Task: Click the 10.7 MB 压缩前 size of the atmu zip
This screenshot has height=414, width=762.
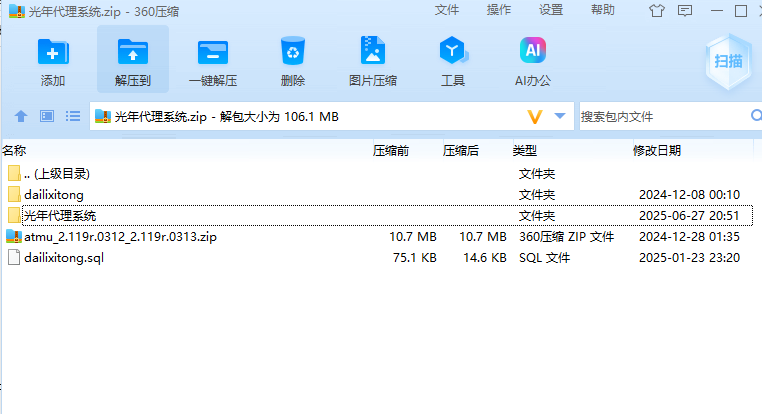Action: coord(413,237)
